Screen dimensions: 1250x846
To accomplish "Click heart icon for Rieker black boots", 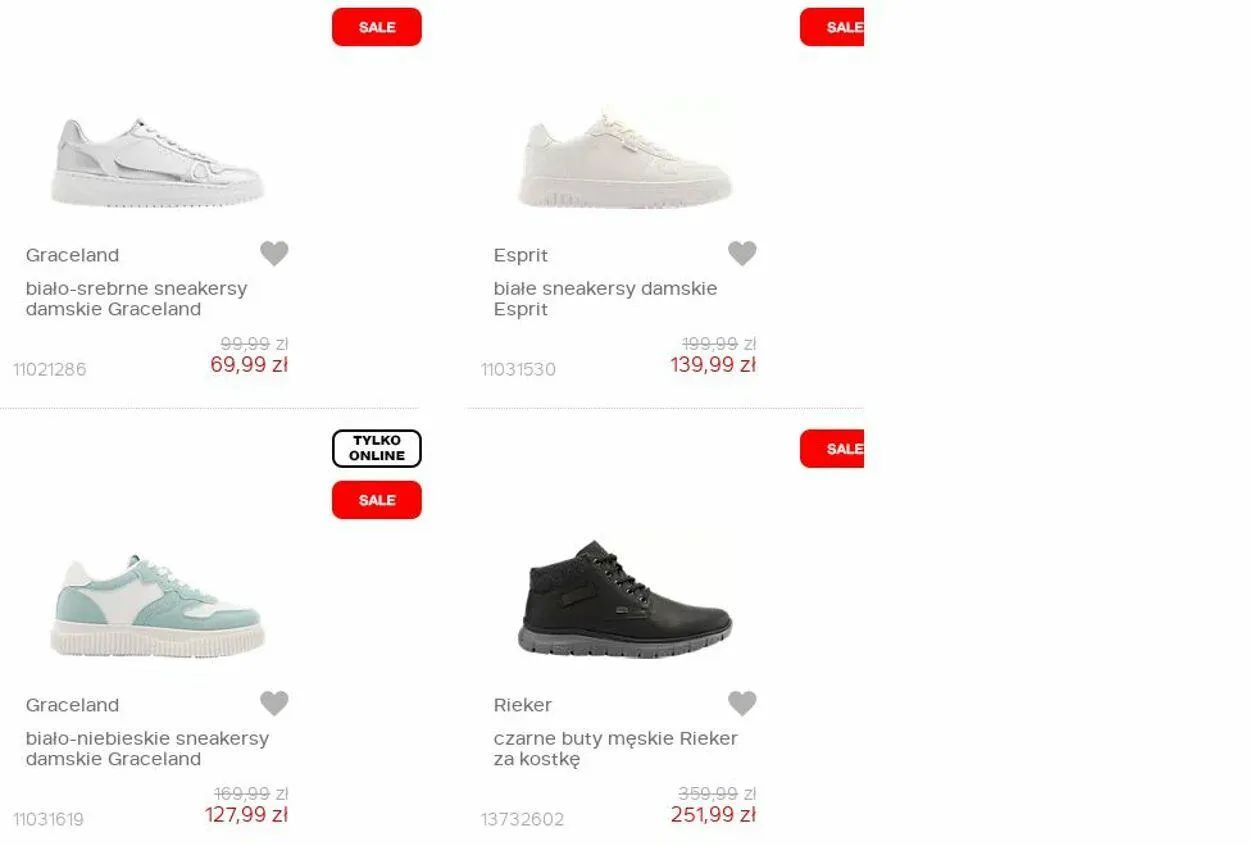I will coord(742,704).
